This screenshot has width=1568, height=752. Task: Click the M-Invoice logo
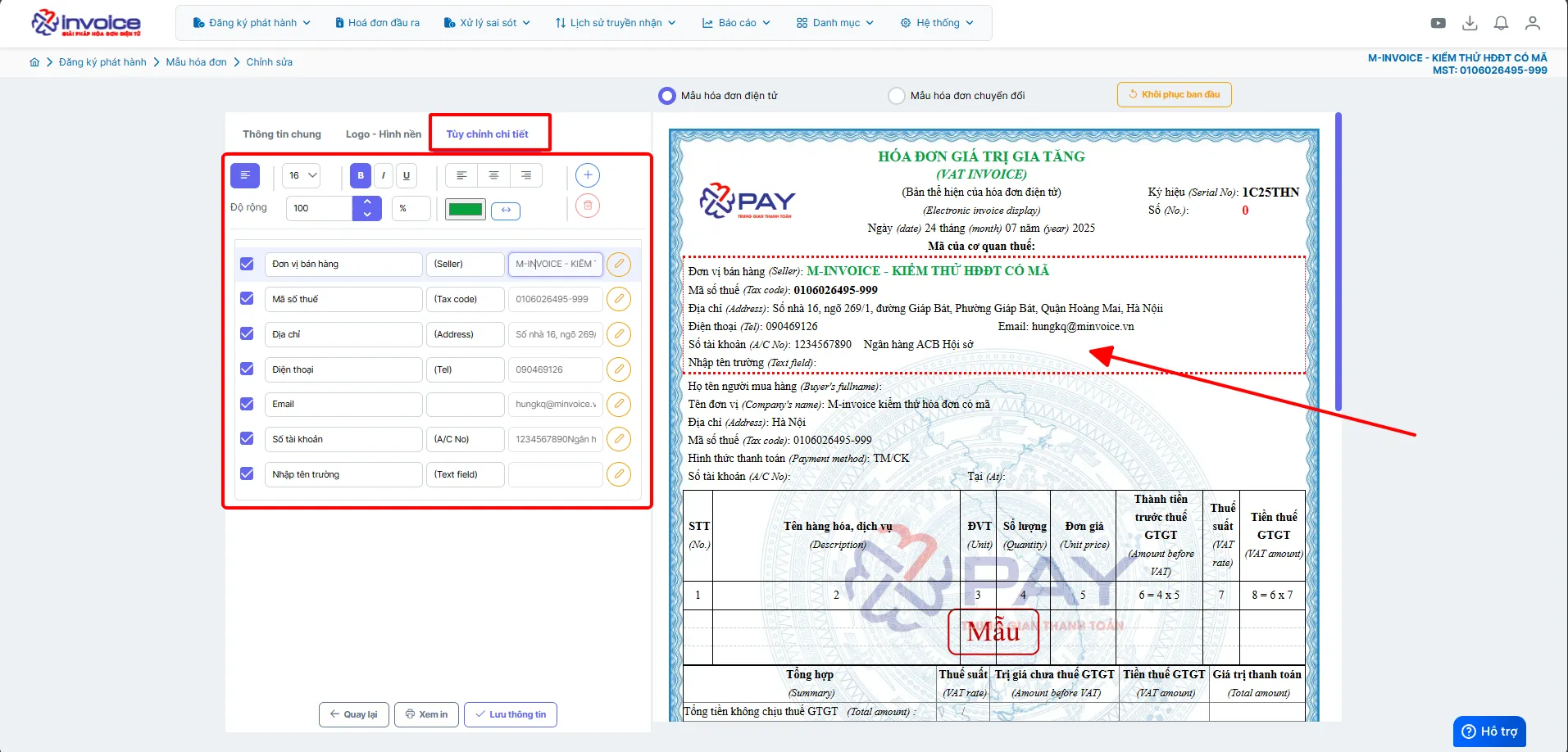(x=86, y=23)
